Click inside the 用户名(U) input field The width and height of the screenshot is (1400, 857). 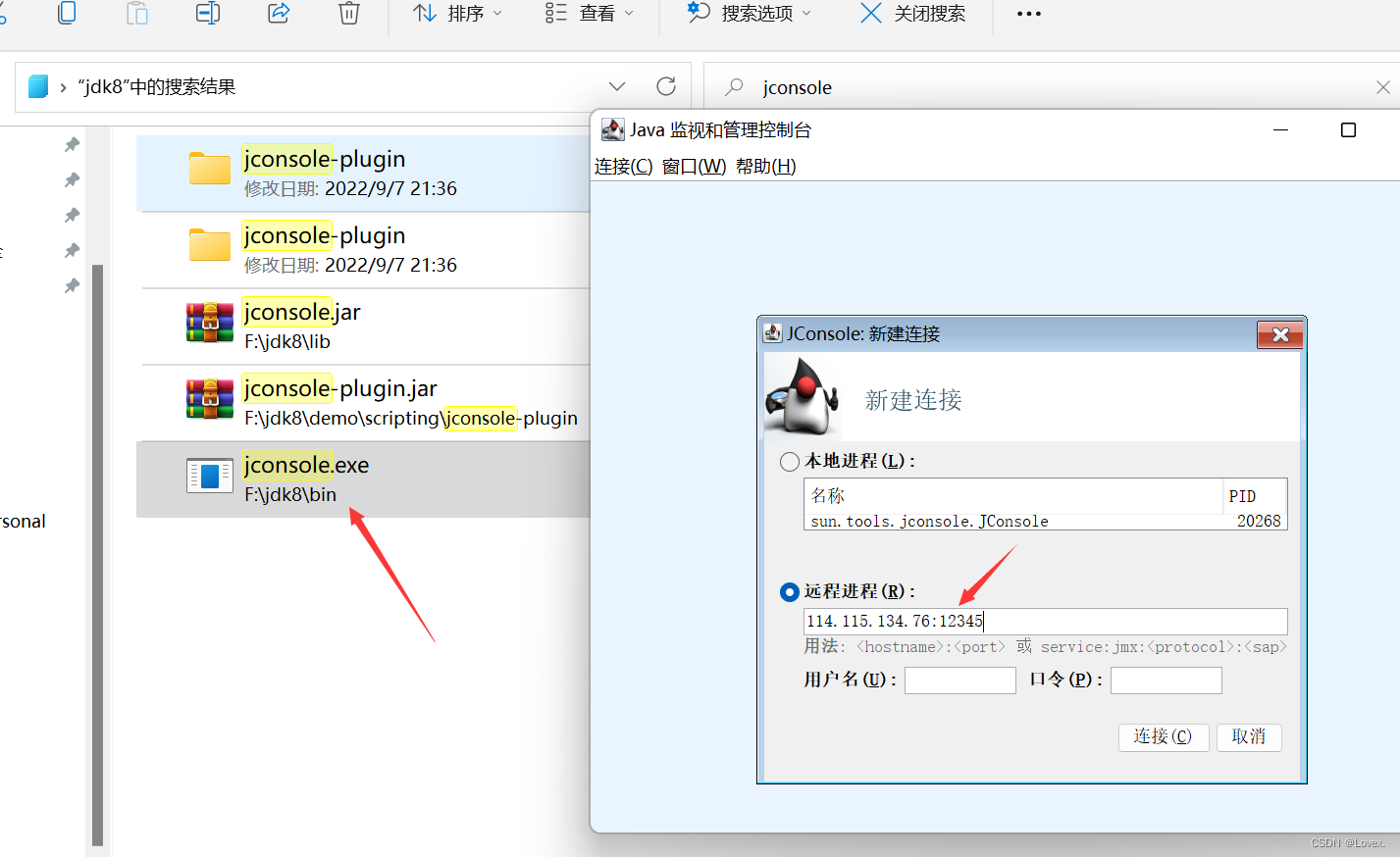(959, 680)
